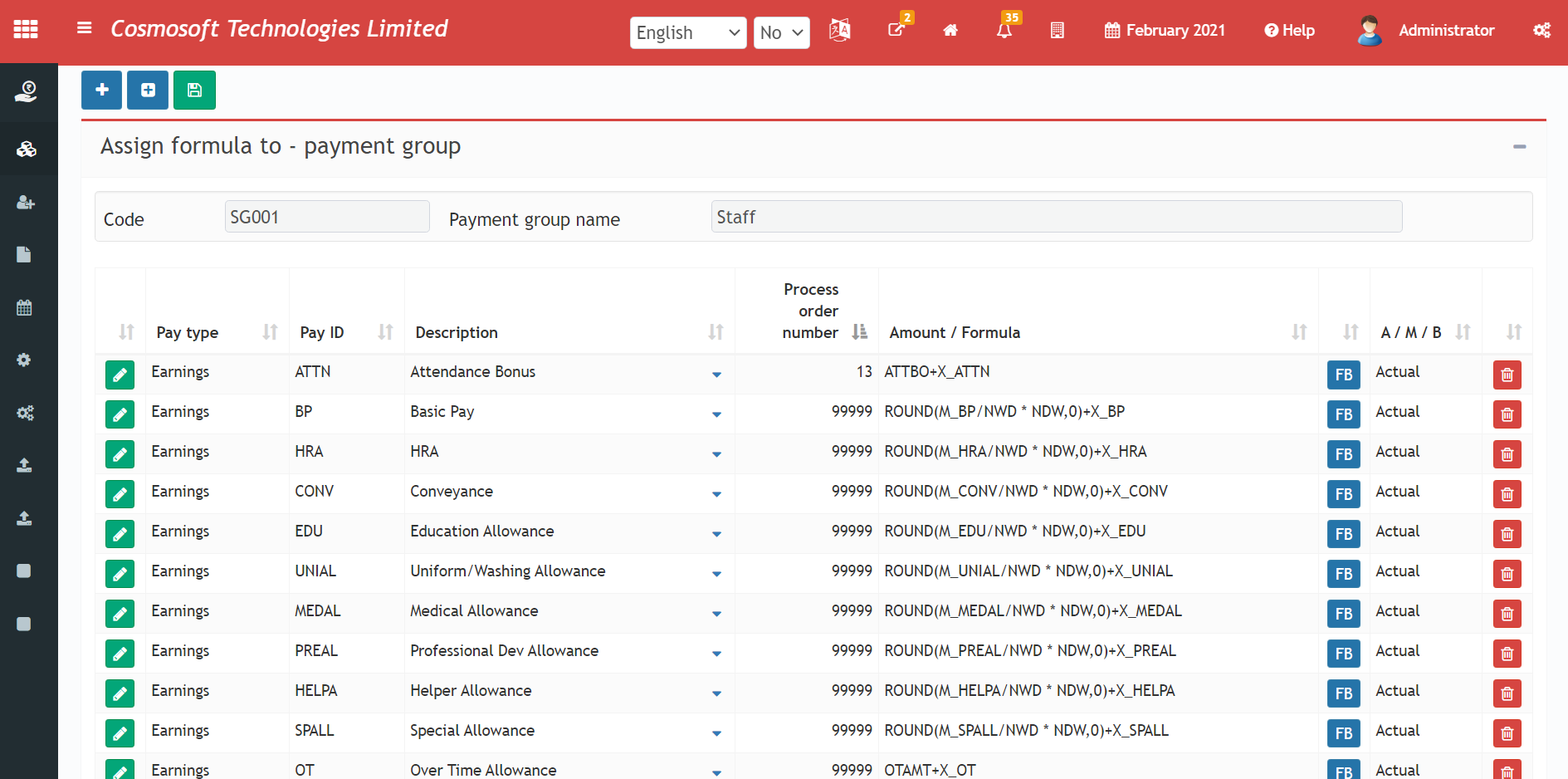1568x779 pixels.
Task: Edit the Attendance Bonus row
Action: [120, 375]
